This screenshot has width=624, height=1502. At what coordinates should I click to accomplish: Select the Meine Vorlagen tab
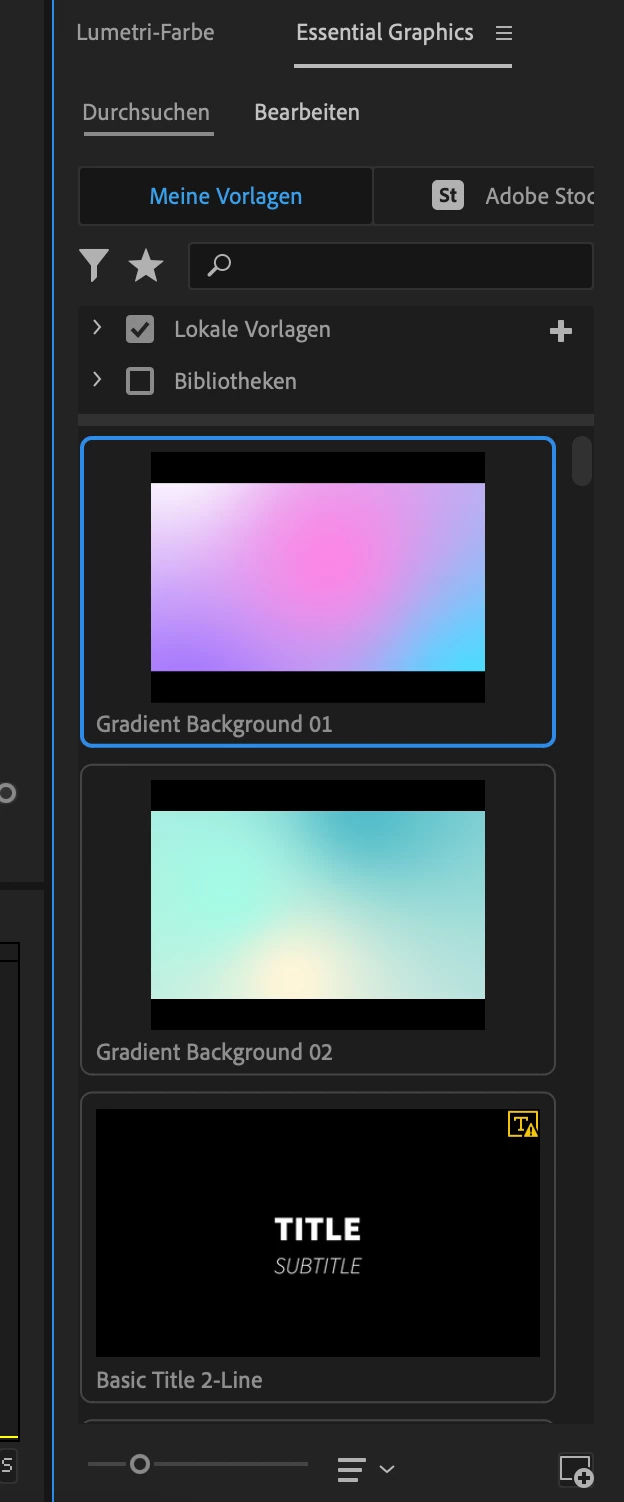pos(226,196)
